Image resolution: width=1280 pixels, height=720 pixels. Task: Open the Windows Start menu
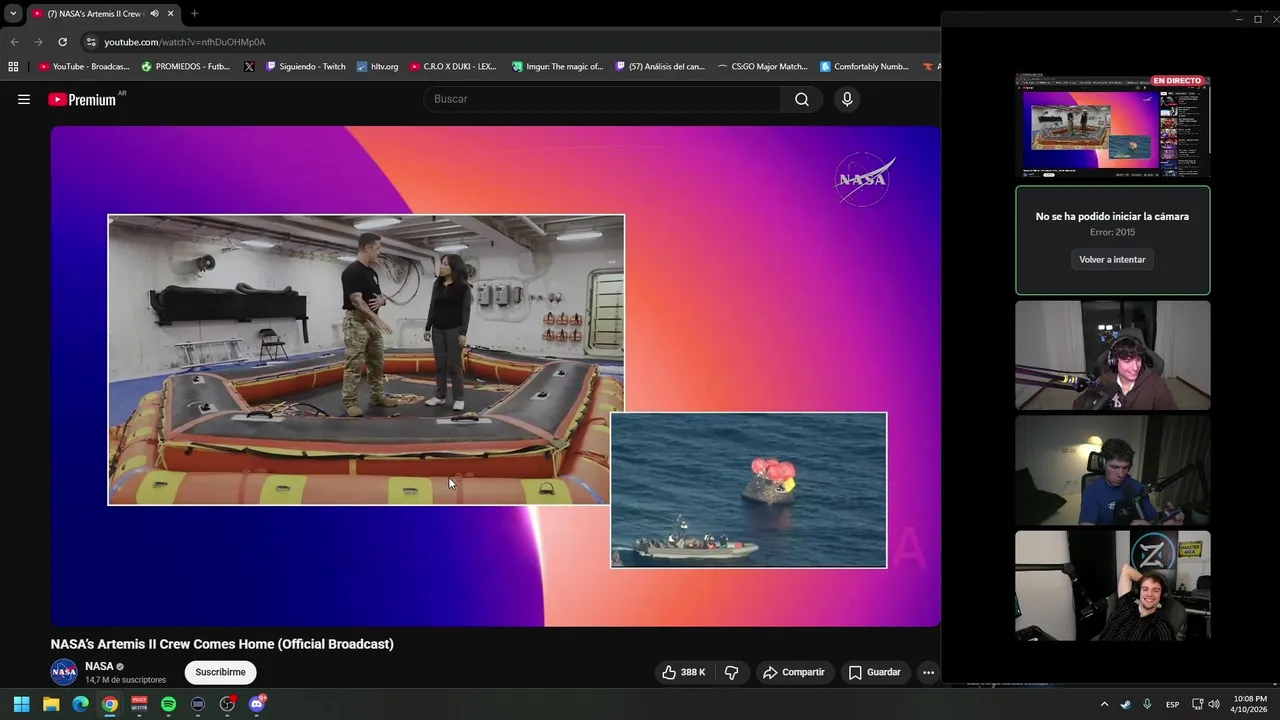point(21,704)
